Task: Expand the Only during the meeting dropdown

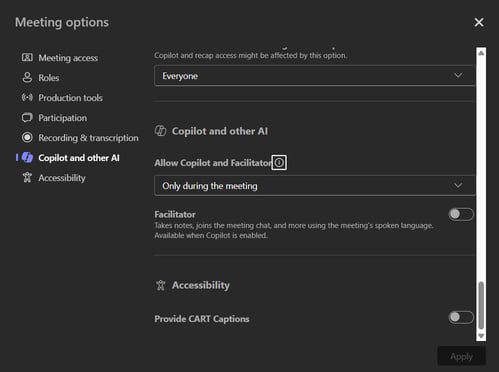Action: click(315, 185)
